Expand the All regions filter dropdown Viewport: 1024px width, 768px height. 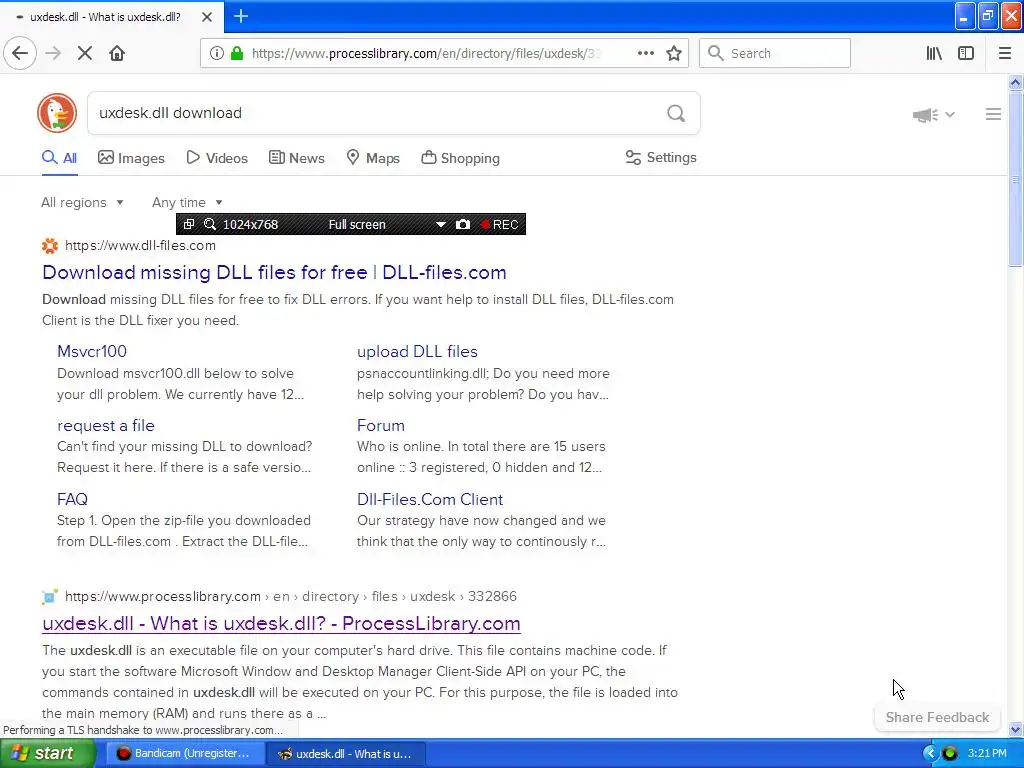82,202
